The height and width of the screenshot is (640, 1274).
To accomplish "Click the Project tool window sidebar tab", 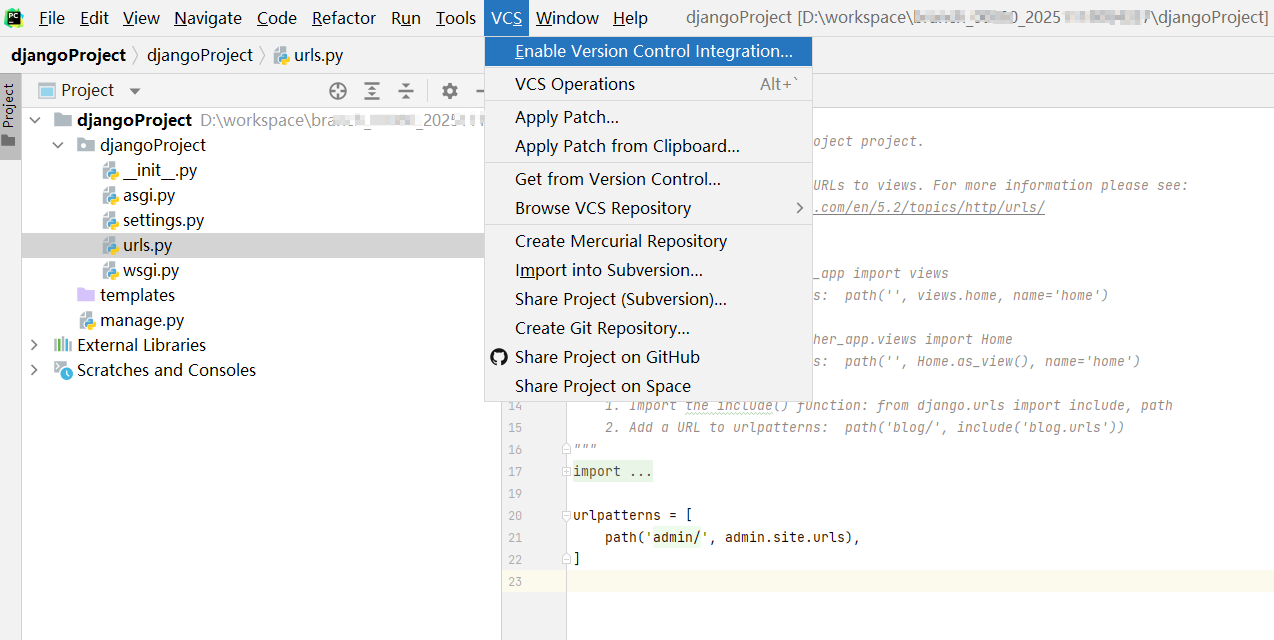I will pos(9,115).
